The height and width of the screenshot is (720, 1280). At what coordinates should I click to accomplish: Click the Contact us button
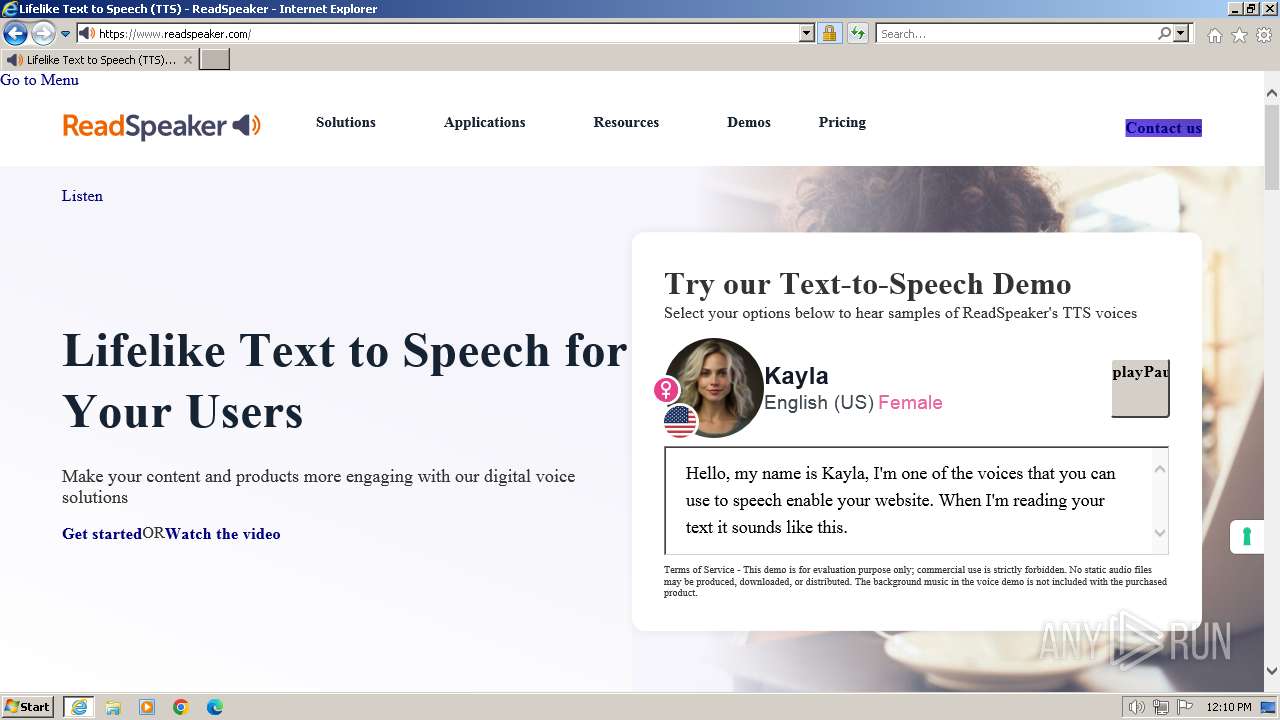[x=1163, y=128]
